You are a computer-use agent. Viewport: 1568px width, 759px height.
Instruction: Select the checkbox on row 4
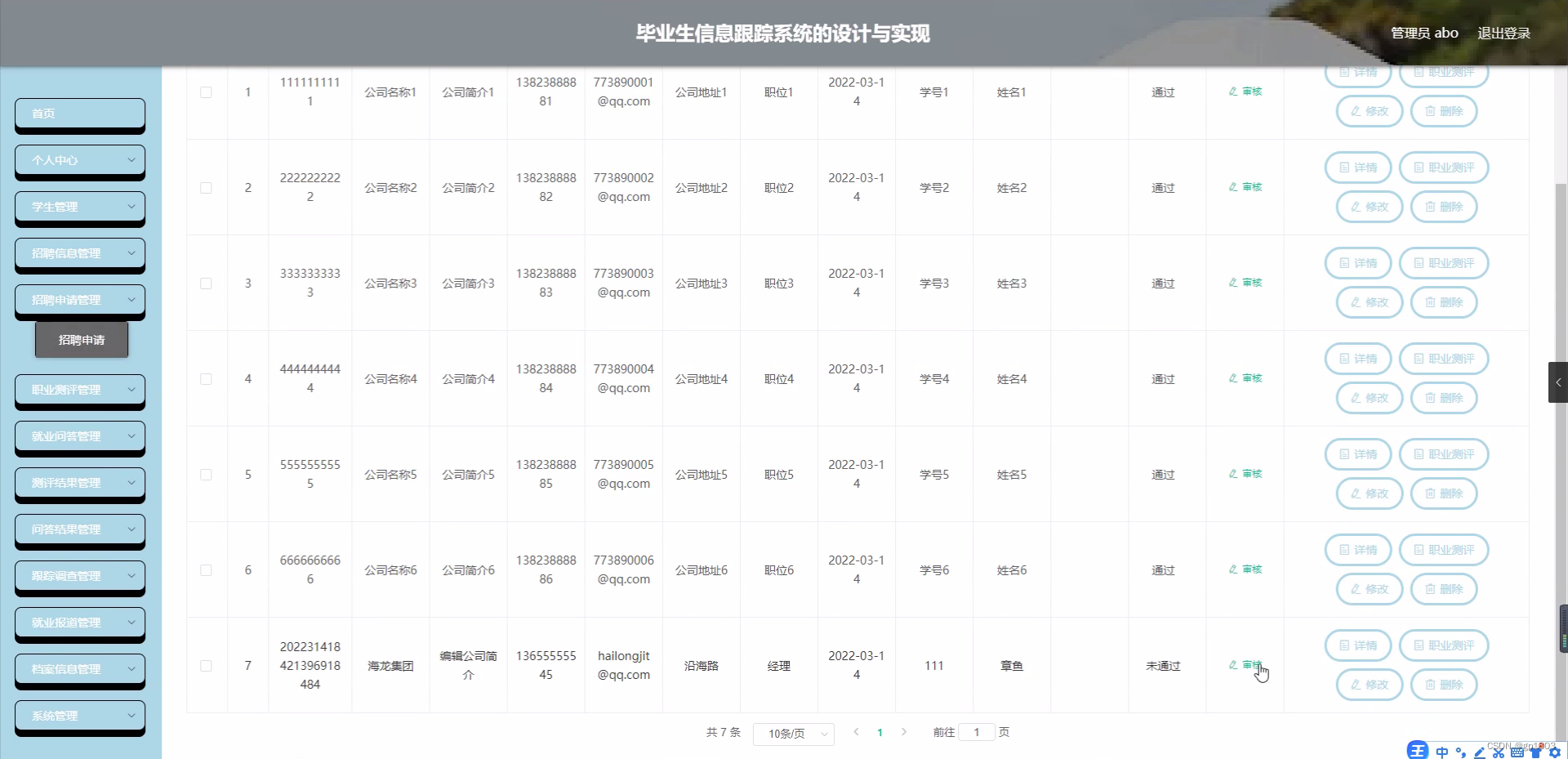pos(206,379)
